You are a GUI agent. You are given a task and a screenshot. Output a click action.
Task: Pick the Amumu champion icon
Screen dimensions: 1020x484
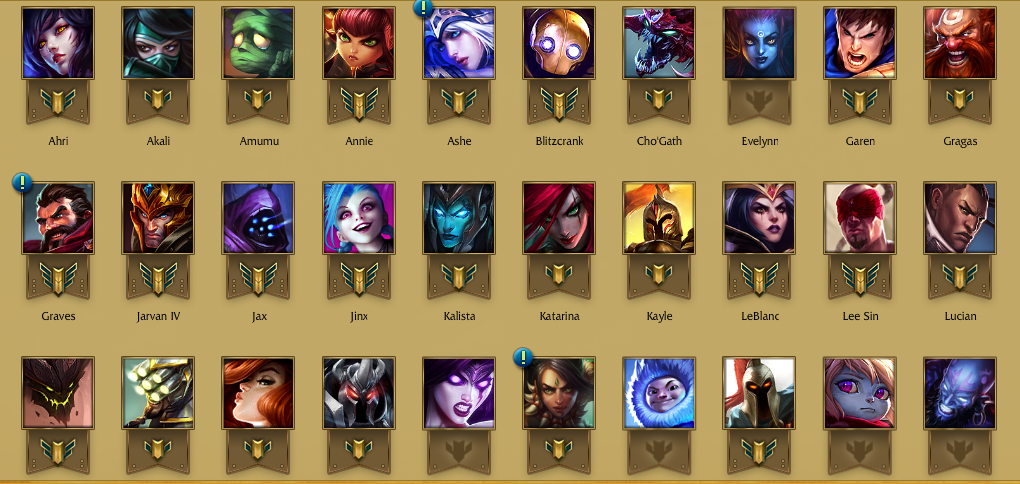[258, 43]
